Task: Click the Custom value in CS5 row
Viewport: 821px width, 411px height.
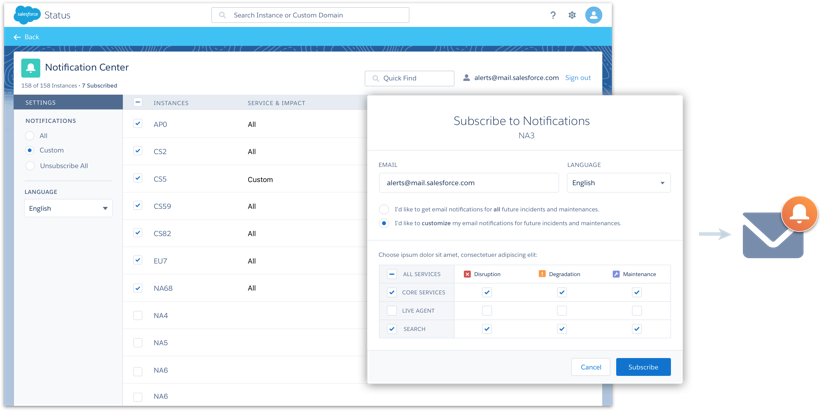Action: (260, 180)
